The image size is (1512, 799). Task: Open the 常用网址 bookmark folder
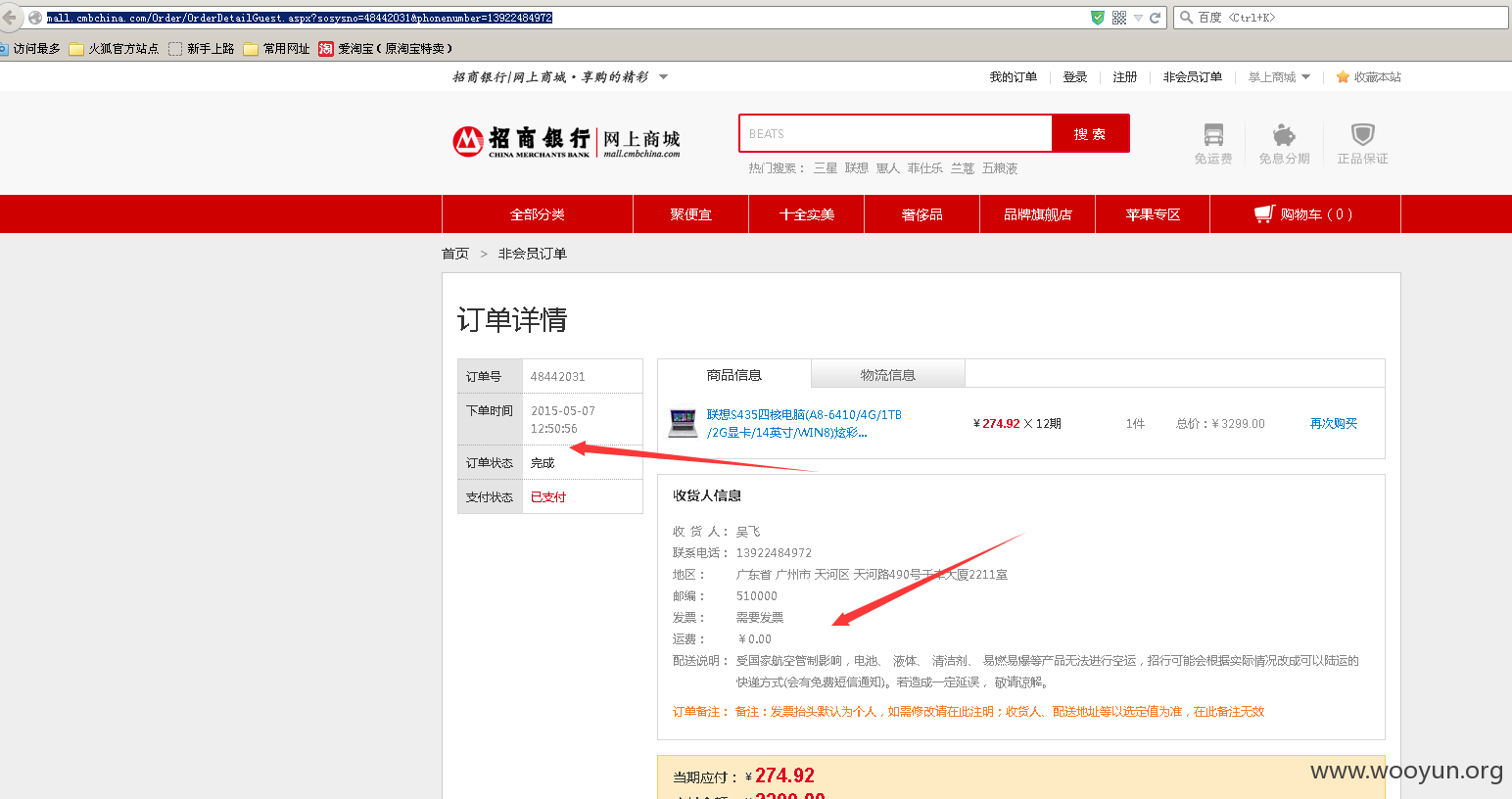click(x=277, y=48)
